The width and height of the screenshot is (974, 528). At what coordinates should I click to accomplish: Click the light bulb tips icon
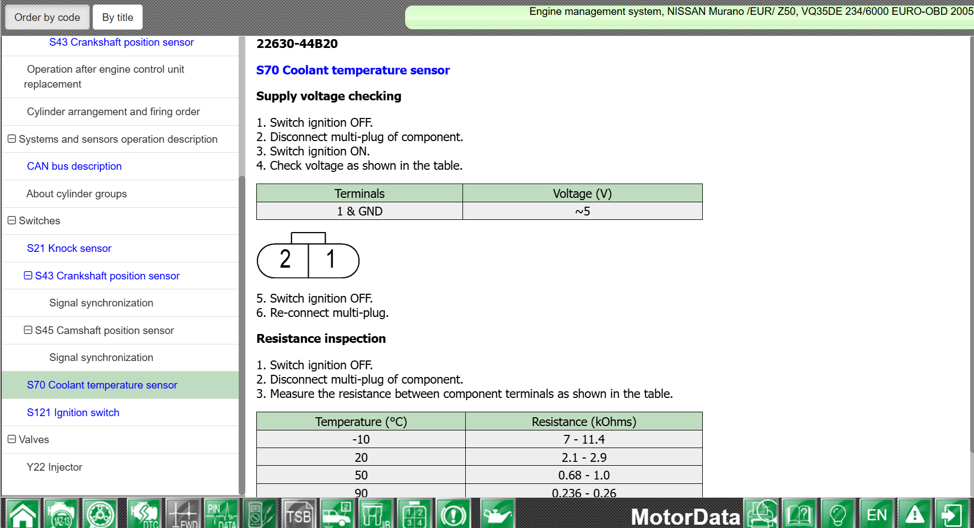pos(839,514)
